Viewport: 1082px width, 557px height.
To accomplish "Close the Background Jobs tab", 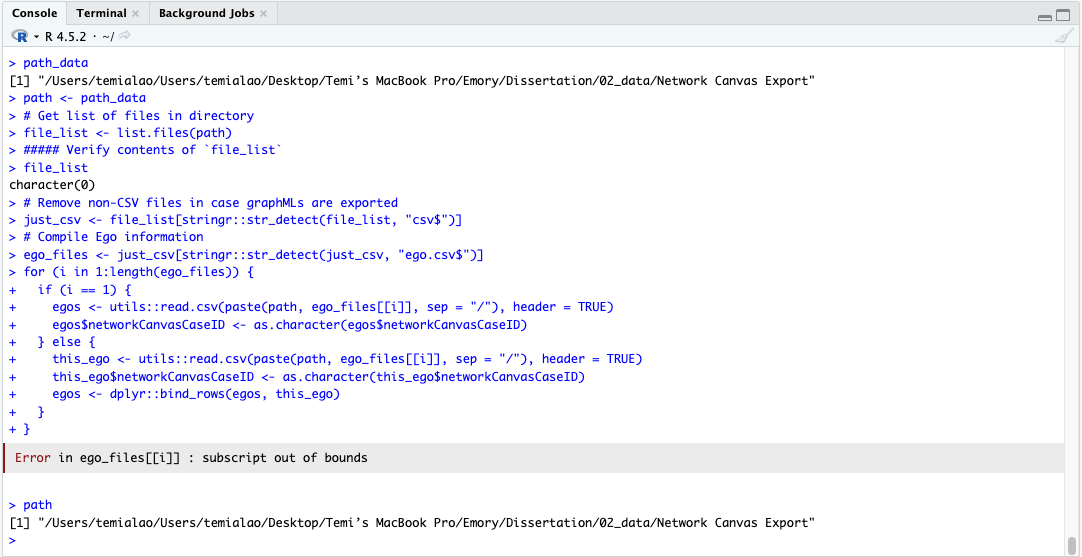I will click(x=263, y=14).
